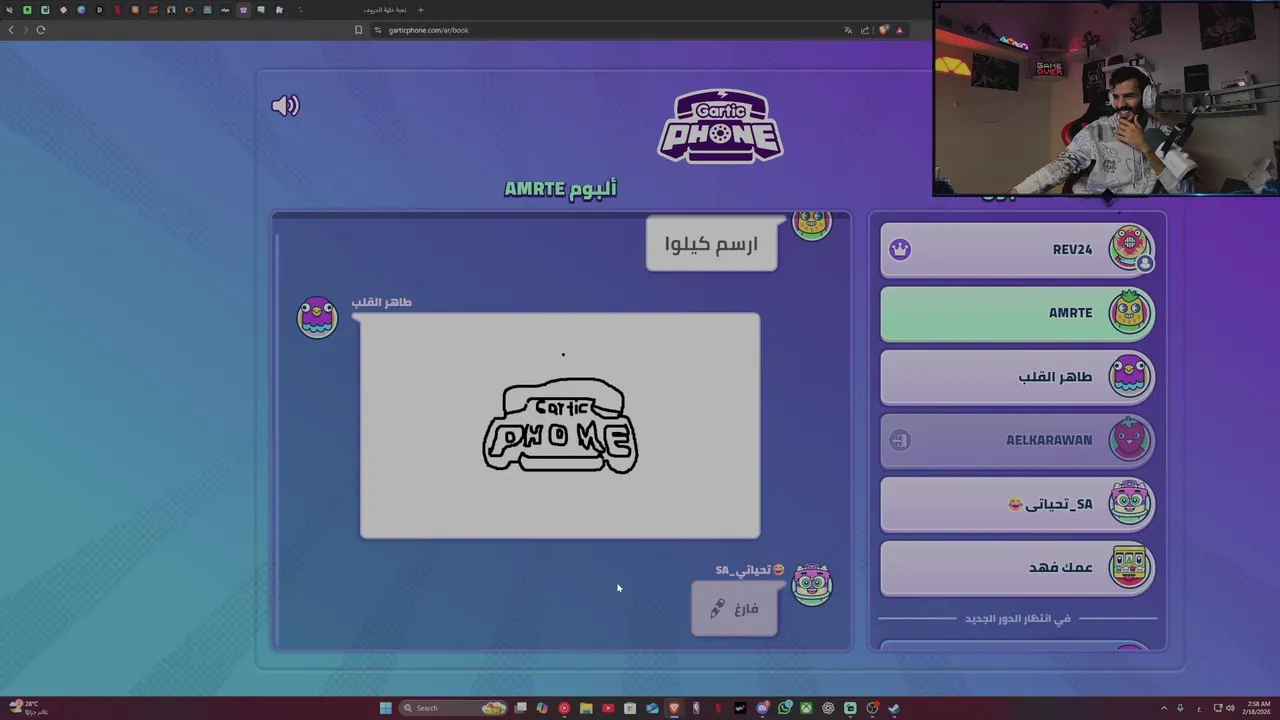
Task: Reload the page with the refresh button
Action: click(41, 30)
